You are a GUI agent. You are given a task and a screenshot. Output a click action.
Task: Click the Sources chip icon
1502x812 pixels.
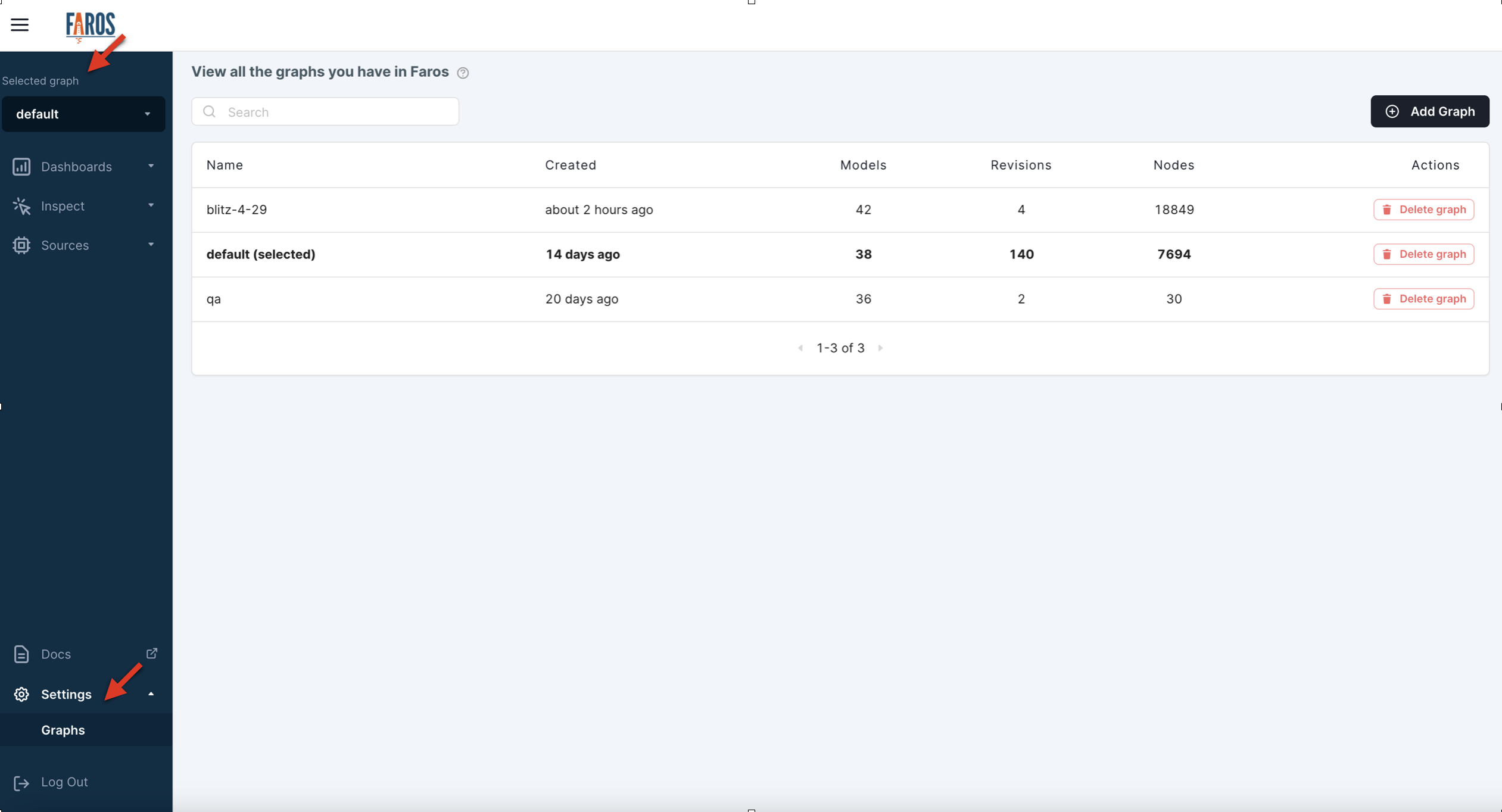pyautogui.click(x=21, y=245)
